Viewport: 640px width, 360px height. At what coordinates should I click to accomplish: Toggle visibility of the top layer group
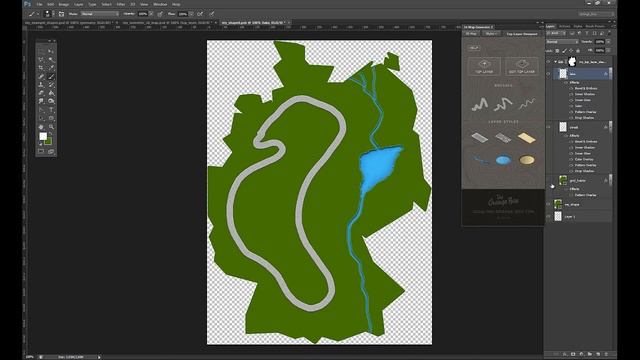tap(548, 62)
